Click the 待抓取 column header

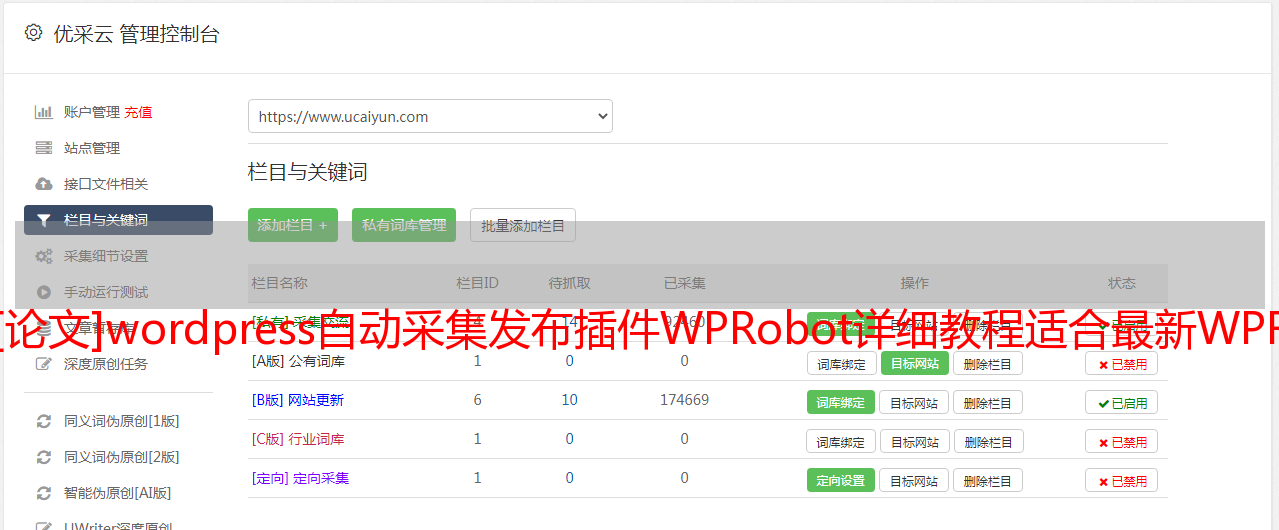pyautogui.click(x=569, y=283)
